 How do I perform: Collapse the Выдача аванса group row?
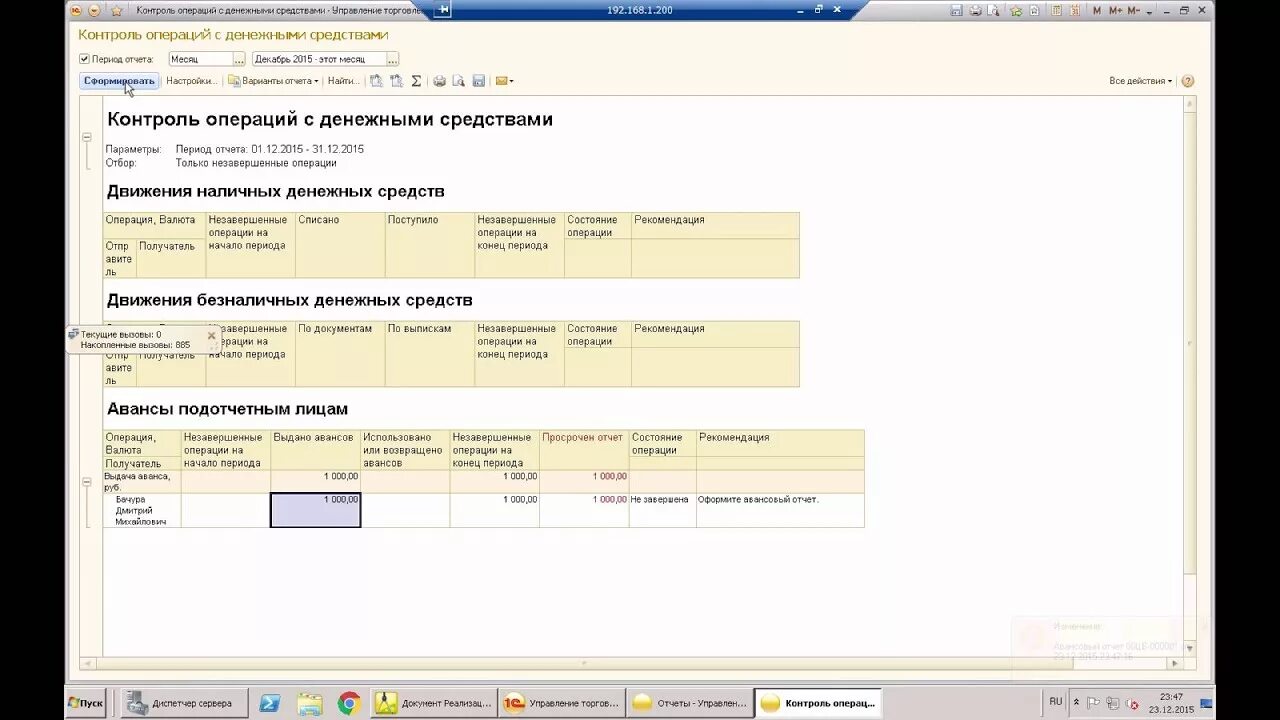pos(87,482)
